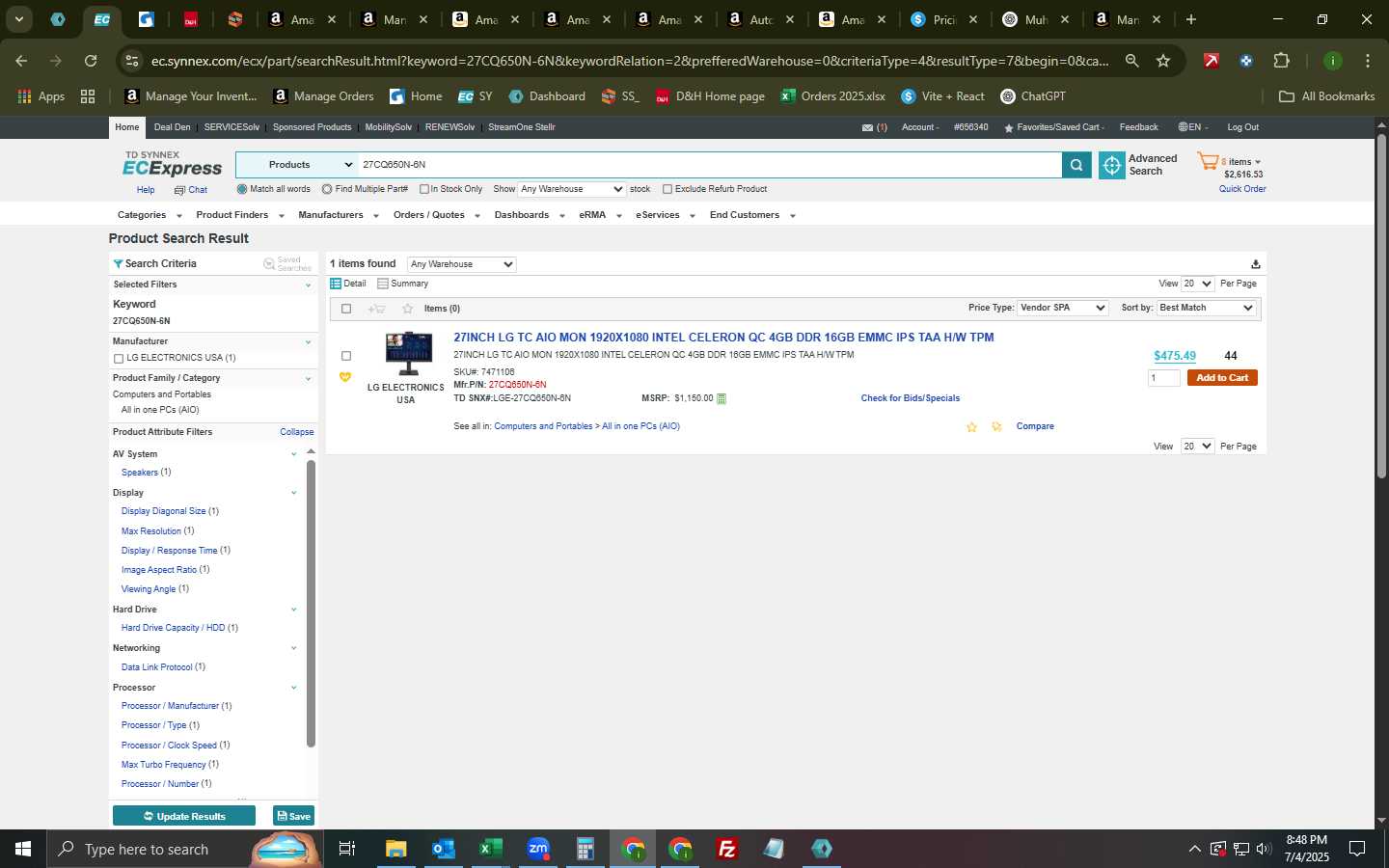
Task: Click the Chat icon link
Action: (x=191, y=190)
